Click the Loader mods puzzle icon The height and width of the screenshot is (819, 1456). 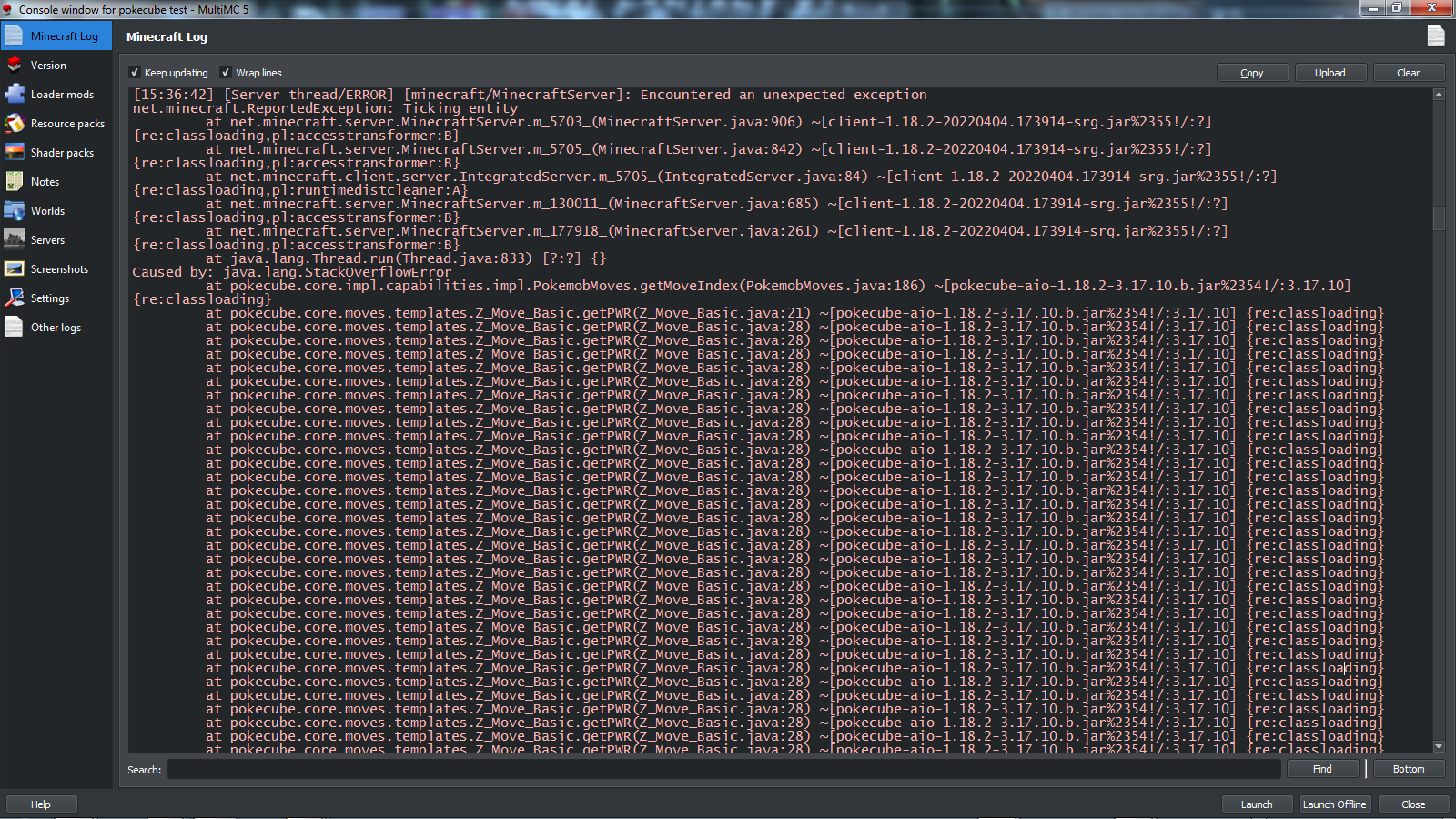click(x=15, y=95)
